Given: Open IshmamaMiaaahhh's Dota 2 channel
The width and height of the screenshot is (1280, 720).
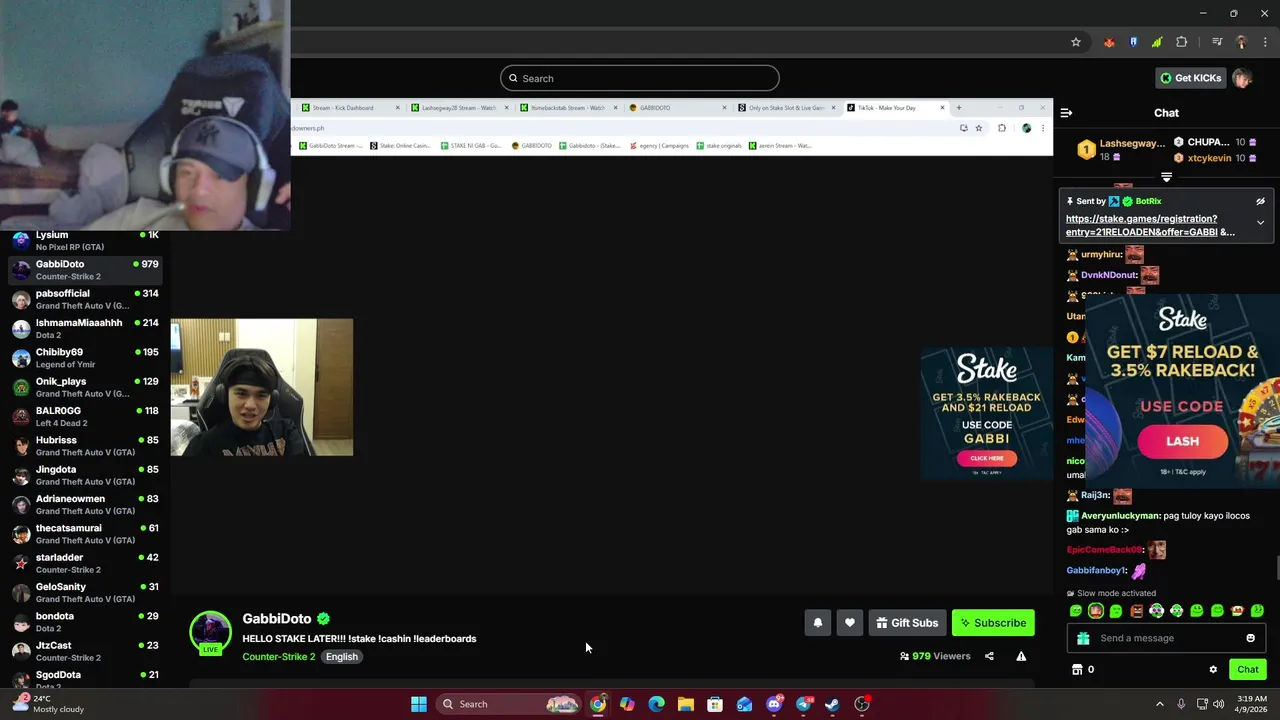Looking at the screenshot, I should click(x=85, y=328).
